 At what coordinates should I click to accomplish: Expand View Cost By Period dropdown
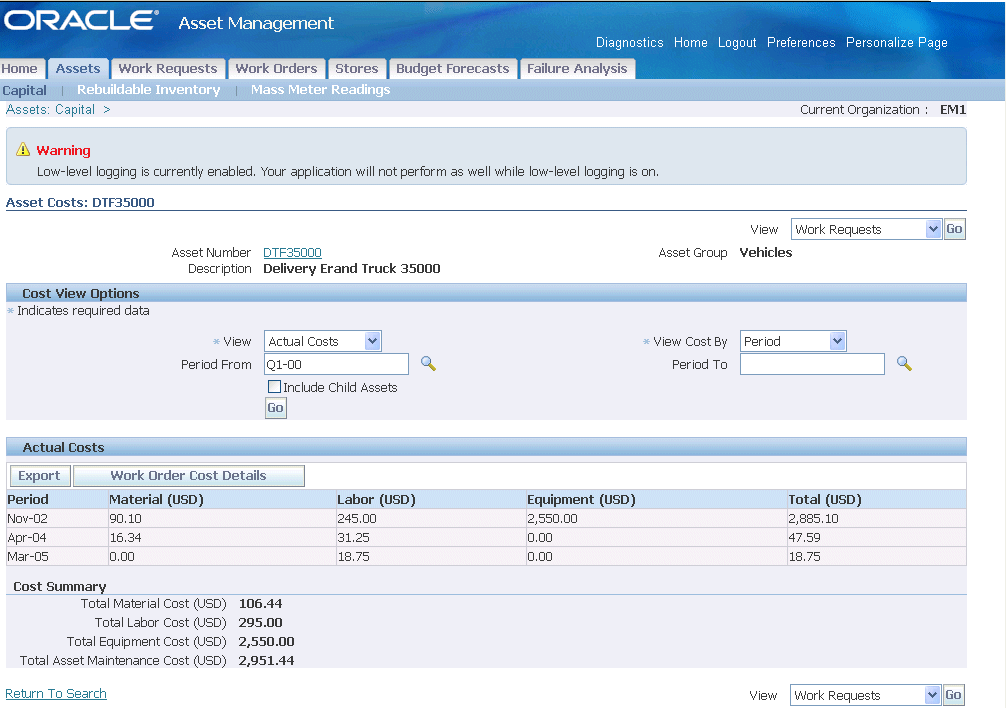tap(793, 341)
